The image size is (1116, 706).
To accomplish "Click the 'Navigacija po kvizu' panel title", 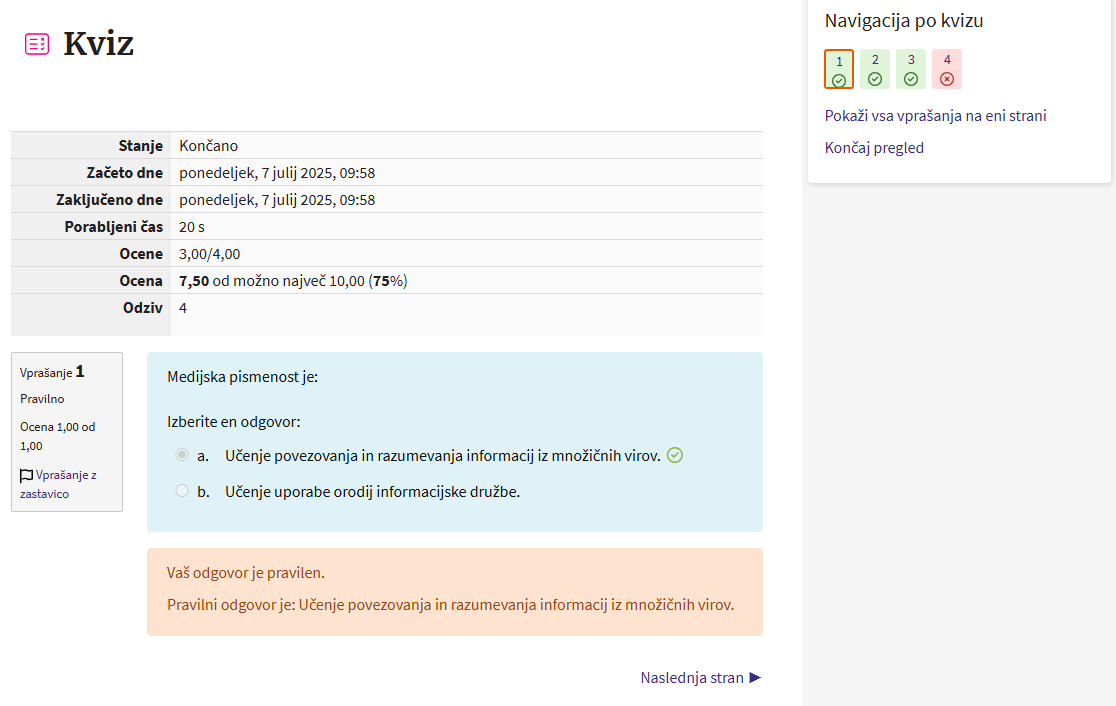I will pos(910,21).
